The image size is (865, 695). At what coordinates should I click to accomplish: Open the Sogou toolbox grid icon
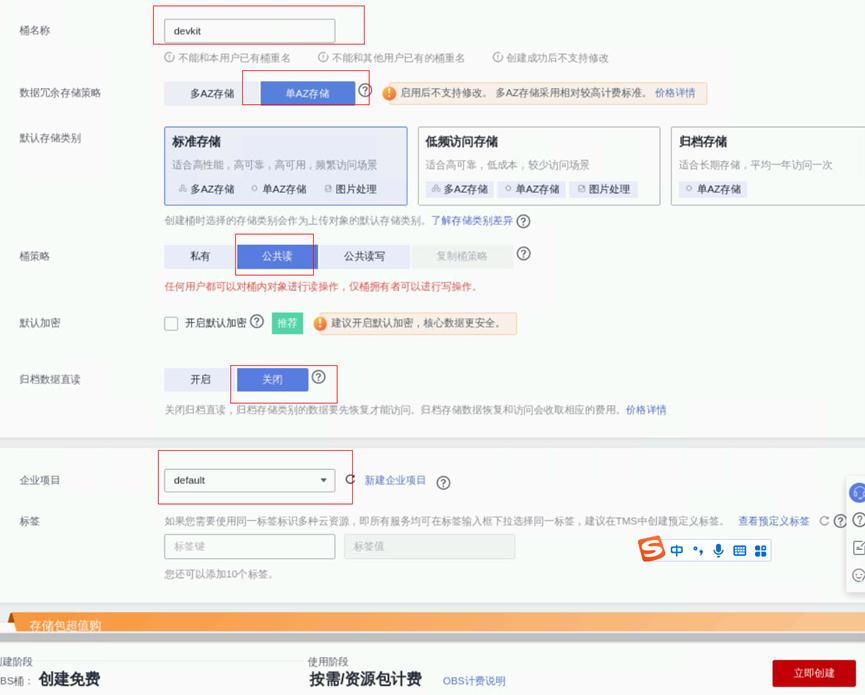coord(760,550)
